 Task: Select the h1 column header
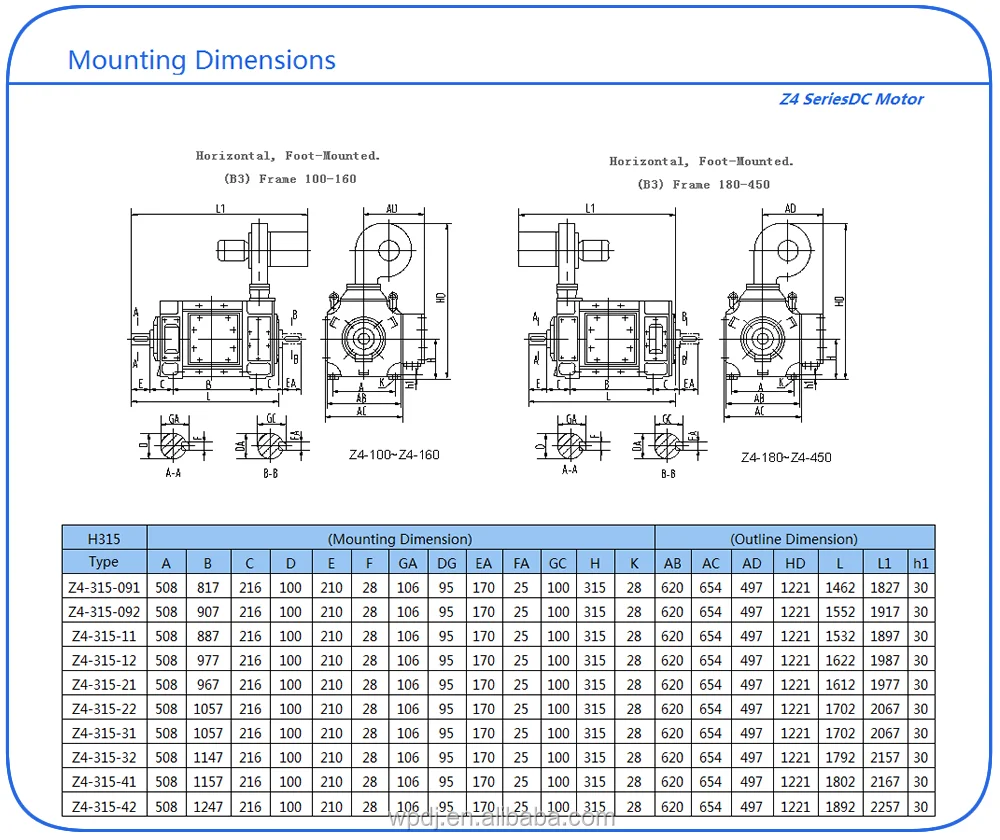point(921,562)
